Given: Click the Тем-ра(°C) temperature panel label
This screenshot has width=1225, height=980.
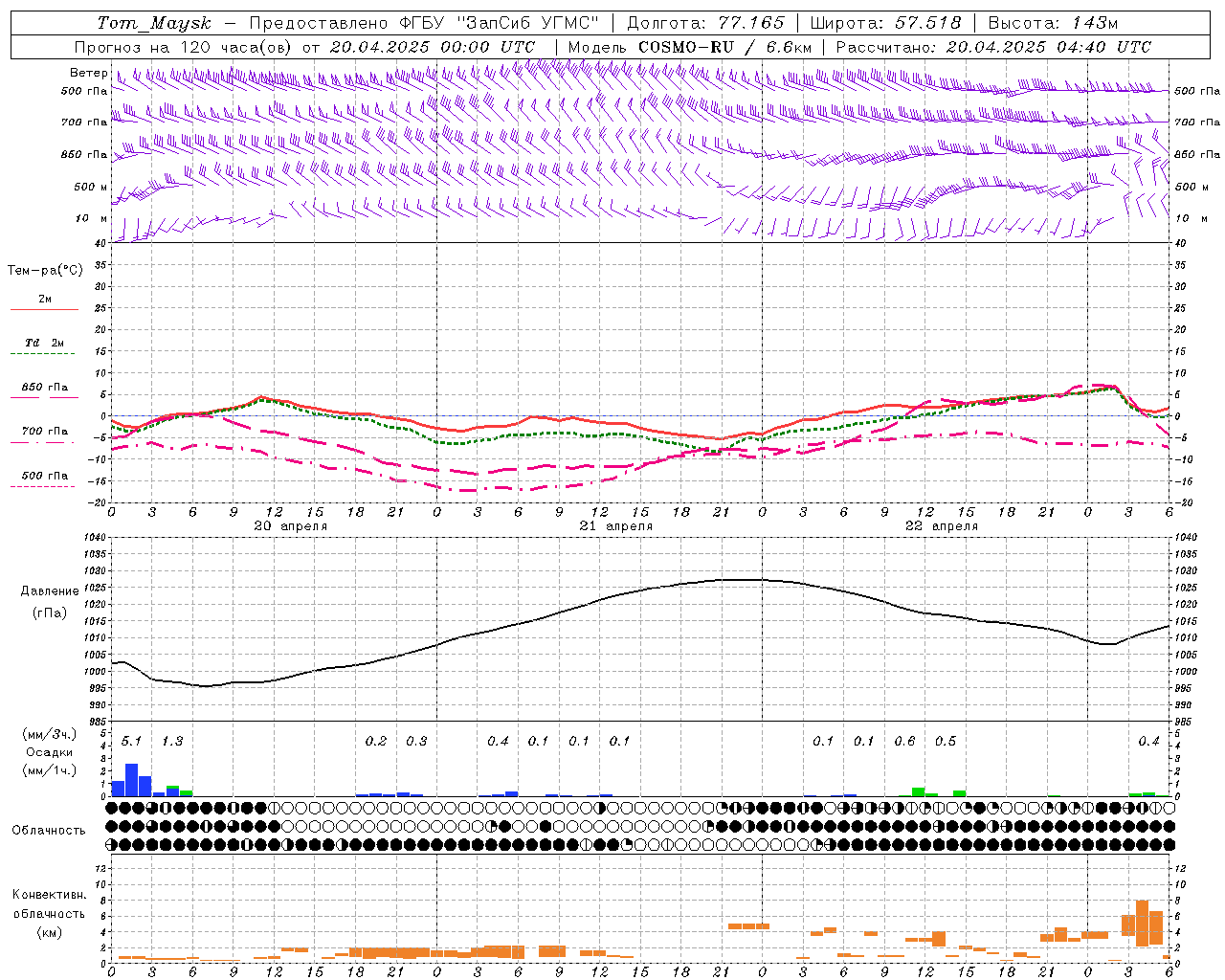Looking at the screenshot, I should 45,270.
